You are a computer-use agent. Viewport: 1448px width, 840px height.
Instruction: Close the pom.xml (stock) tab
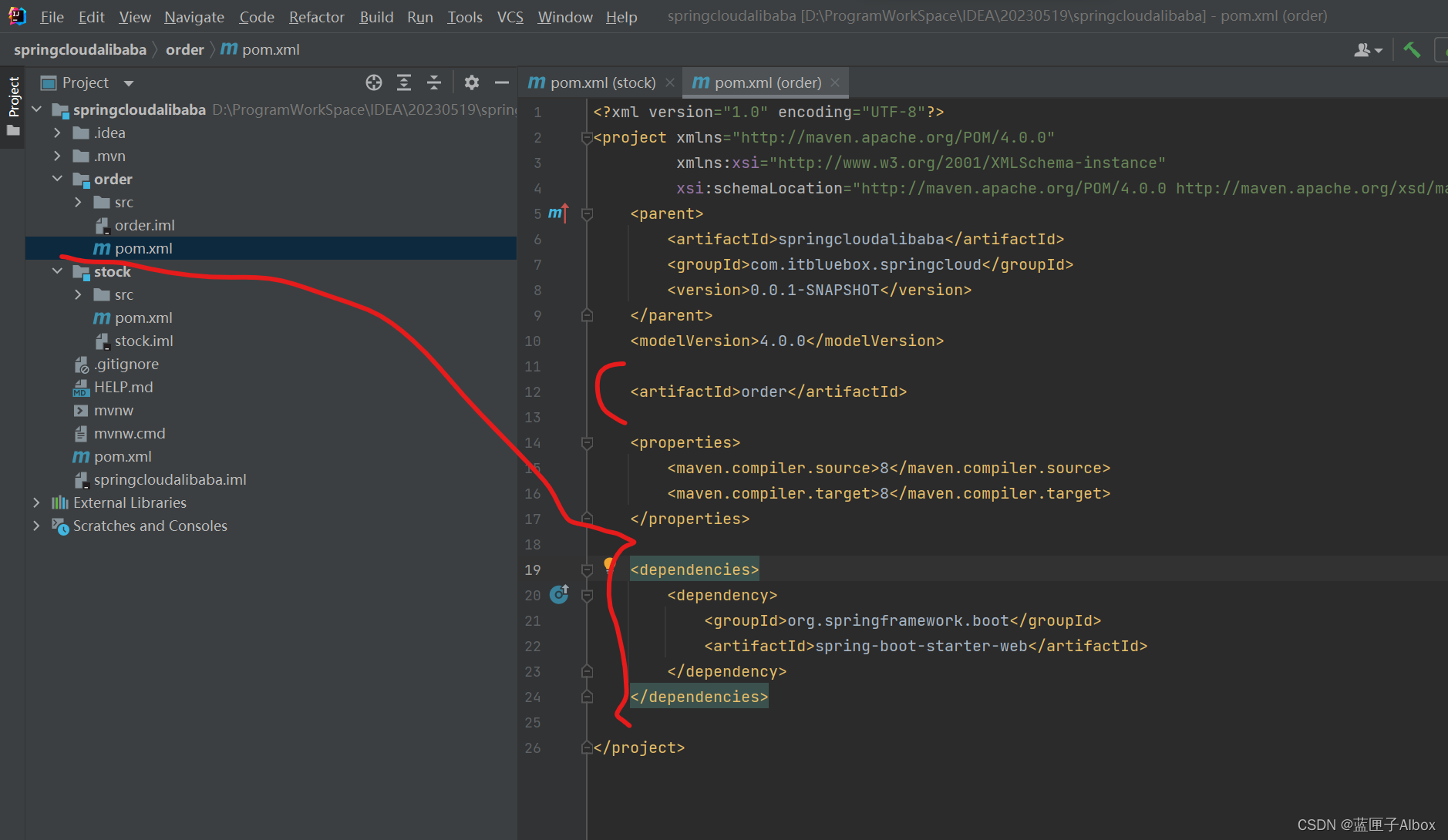670,82
